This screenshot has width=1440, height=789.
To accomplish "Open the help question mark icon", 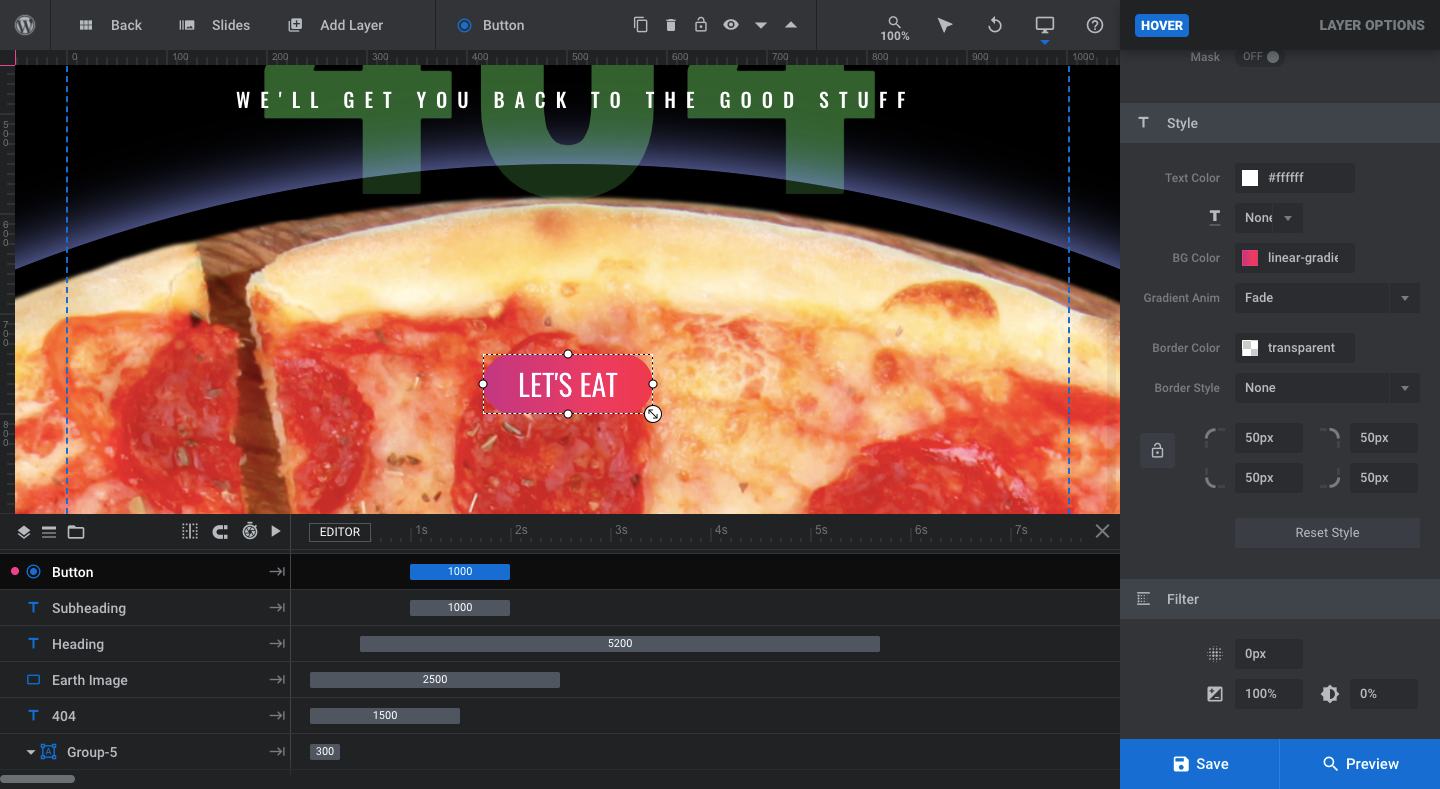I will (x=1095, y=25).
